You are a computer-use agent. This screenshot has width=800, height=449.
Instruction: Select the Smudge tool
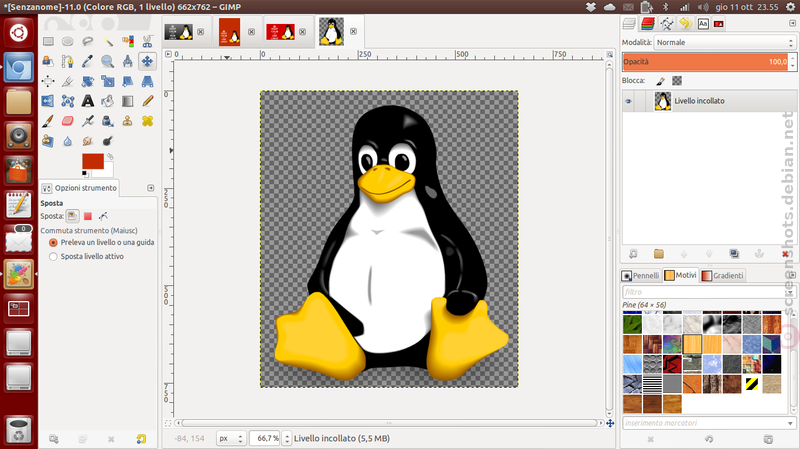coord(88,141)
